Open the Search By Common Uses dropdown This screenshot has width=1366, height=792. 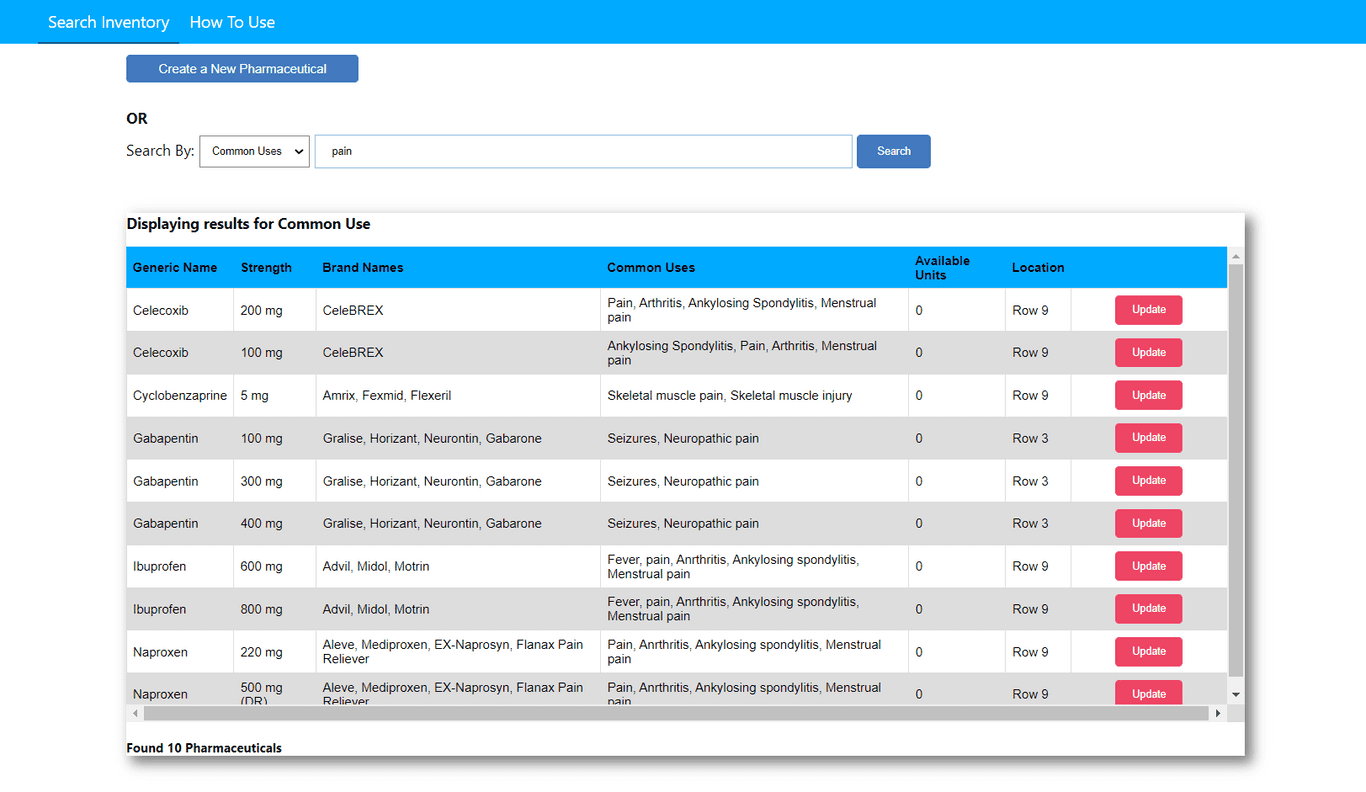[x=255, y=151]
